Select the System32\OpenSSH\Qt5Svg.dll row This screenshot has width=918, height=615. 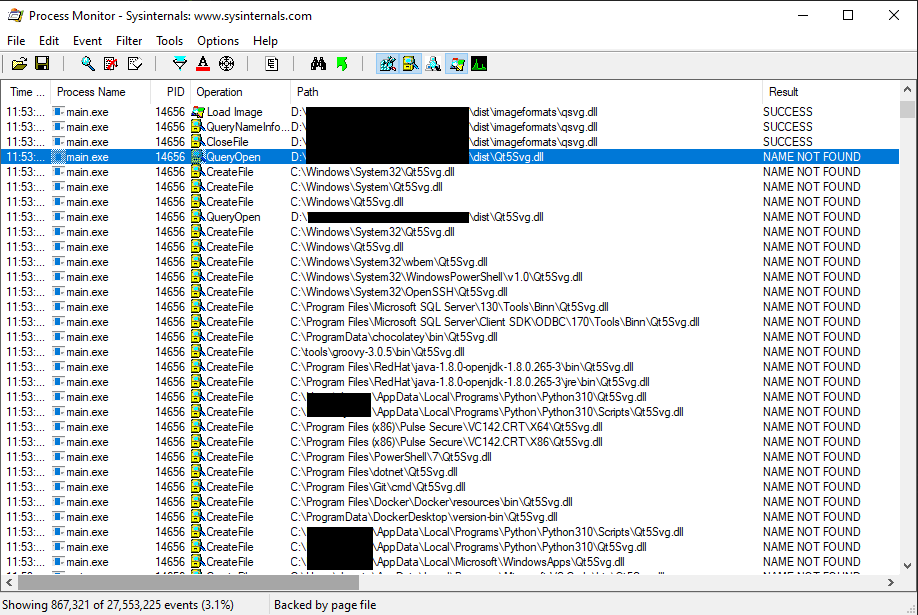(x=450, y=292)
